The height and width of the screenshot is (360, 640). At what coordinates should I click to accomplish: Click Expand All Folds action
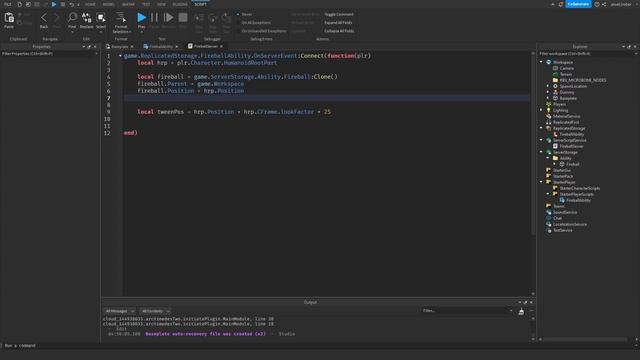338,22
